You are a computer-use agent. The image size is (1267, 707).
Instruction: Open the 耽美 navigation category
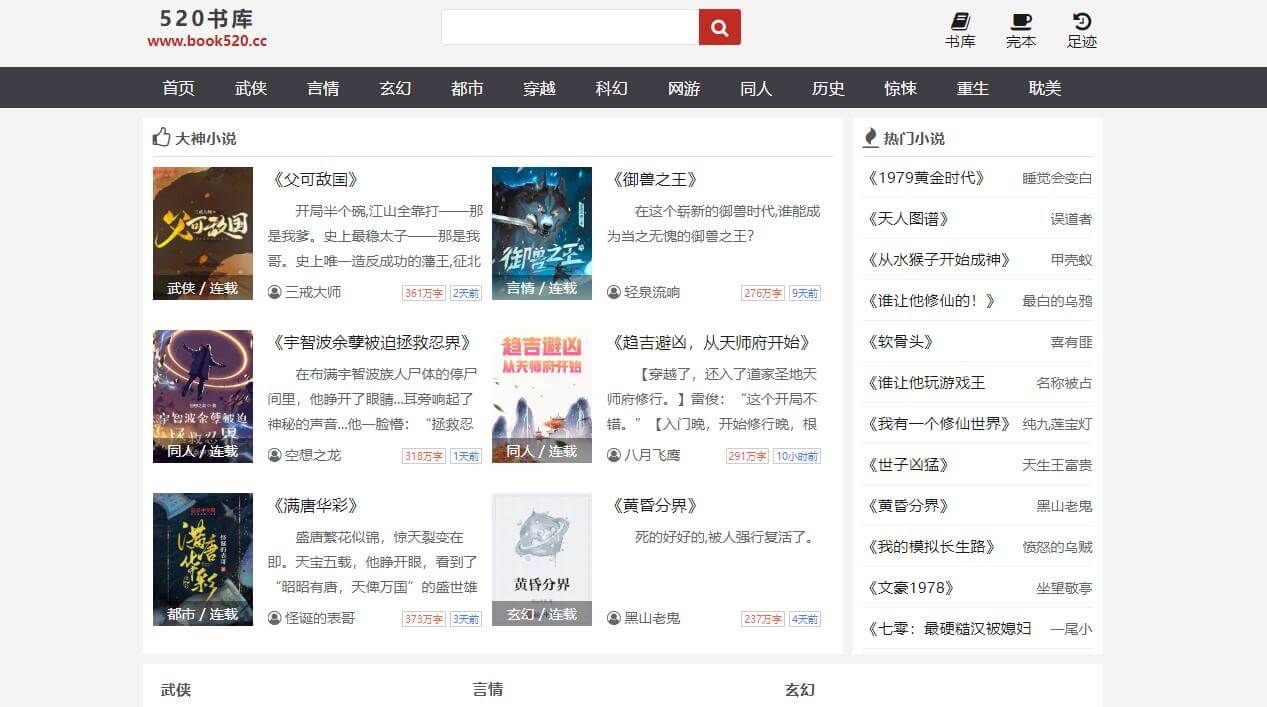1044,88
